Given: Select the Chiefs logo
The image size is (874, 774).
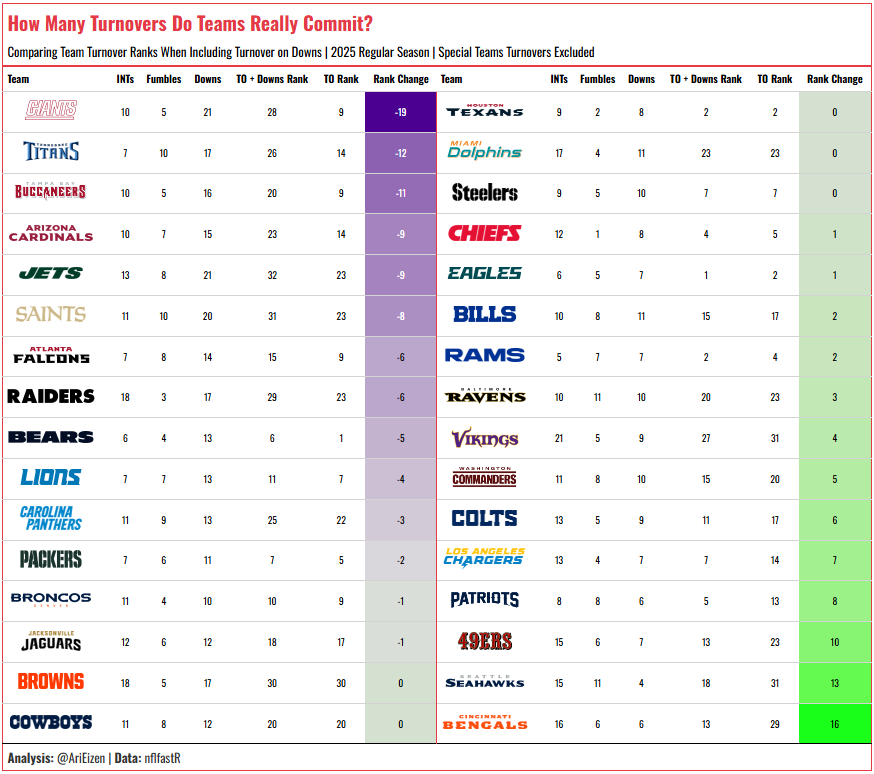Looking at the screenshot, I should point(484,233).
